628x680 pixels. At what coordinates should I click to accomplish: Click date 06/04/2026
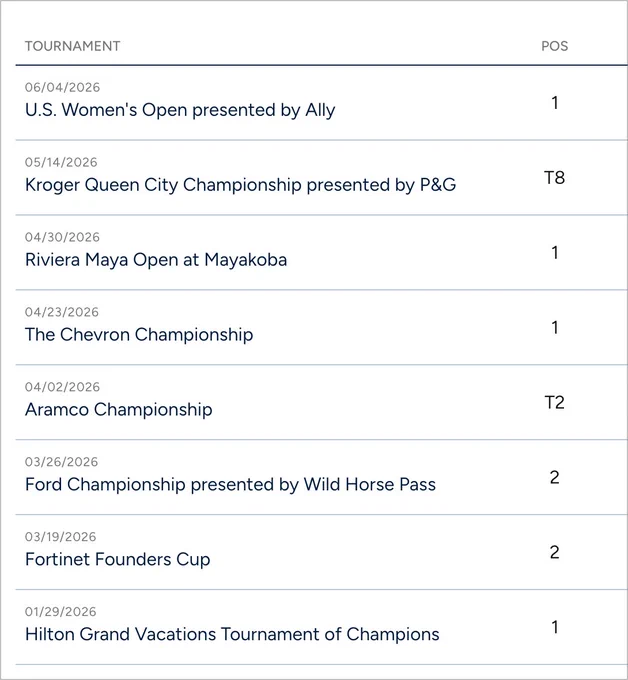[62, 87]
